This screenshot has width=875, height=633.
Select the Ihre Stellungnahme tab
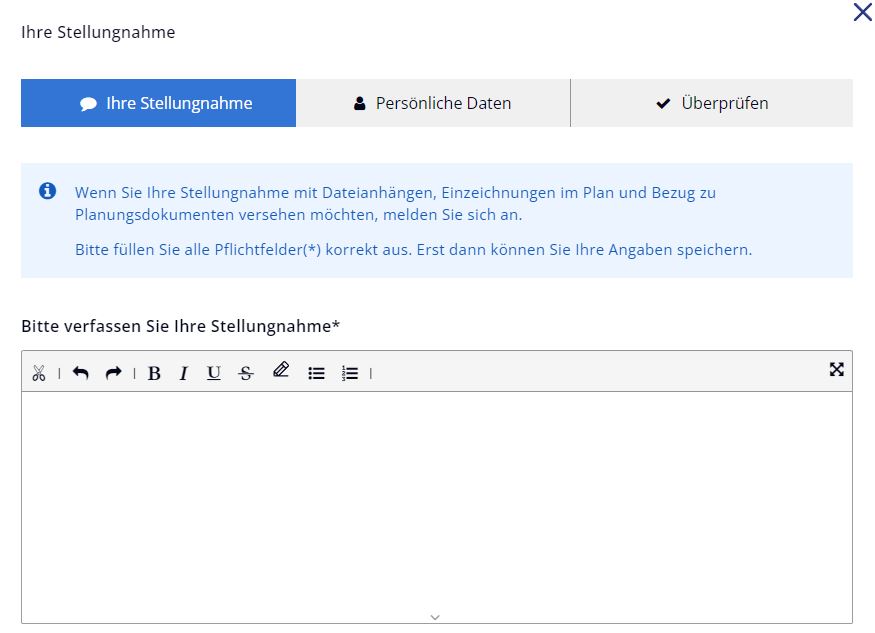tap(158, 101)
